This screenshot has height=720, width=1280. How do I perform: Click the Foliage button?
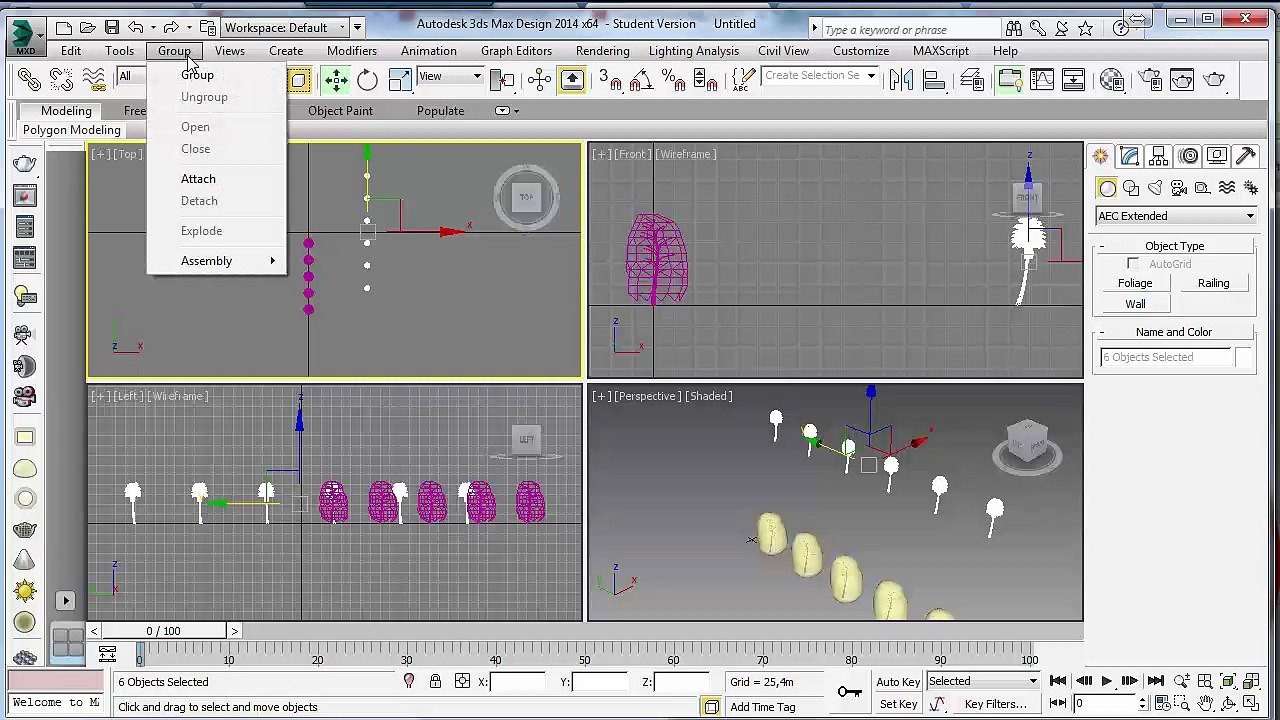[1135, 283]
